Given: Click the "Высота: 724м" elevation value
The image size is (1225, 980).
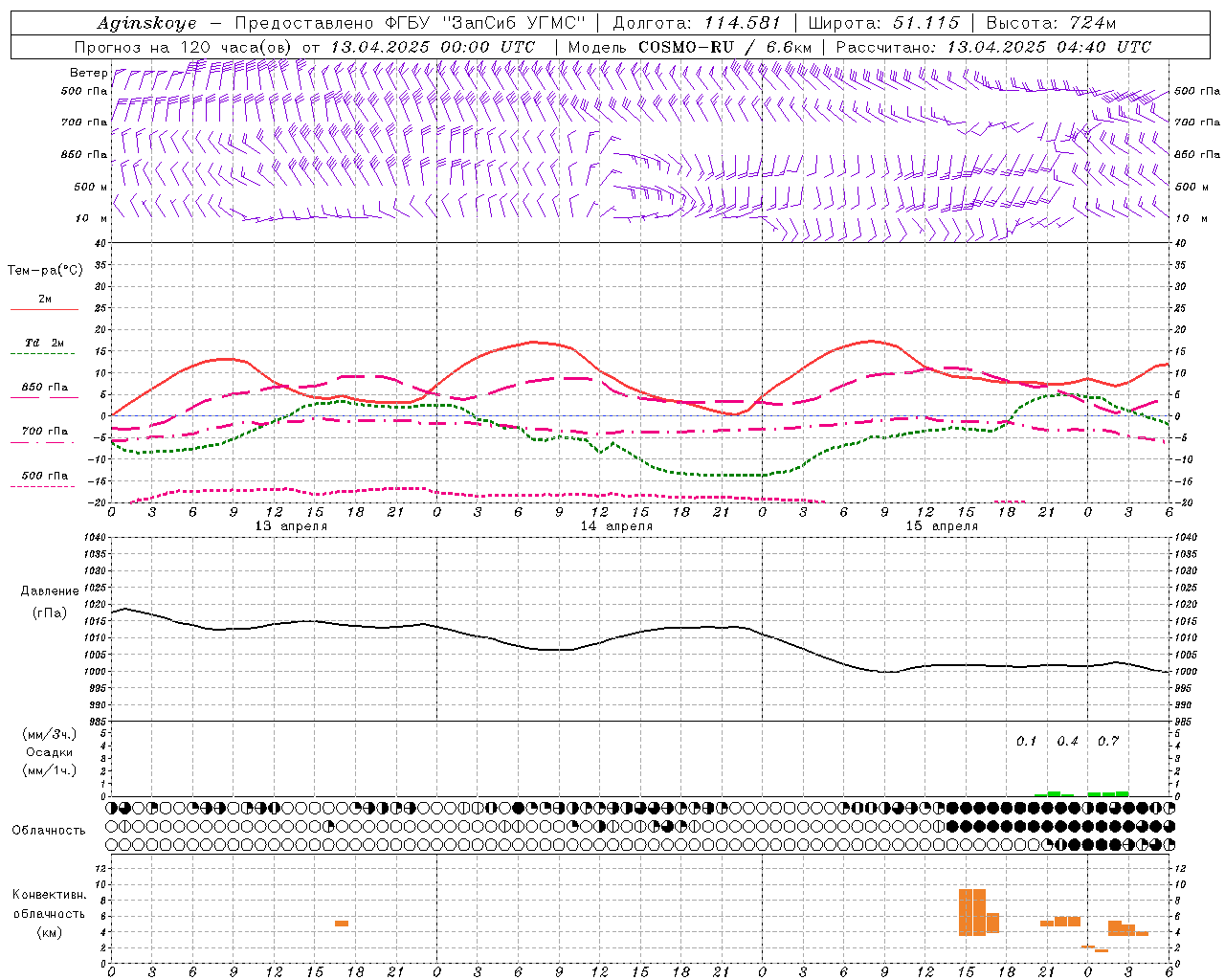Looking at the screenshot, I should coord(1051,23).
